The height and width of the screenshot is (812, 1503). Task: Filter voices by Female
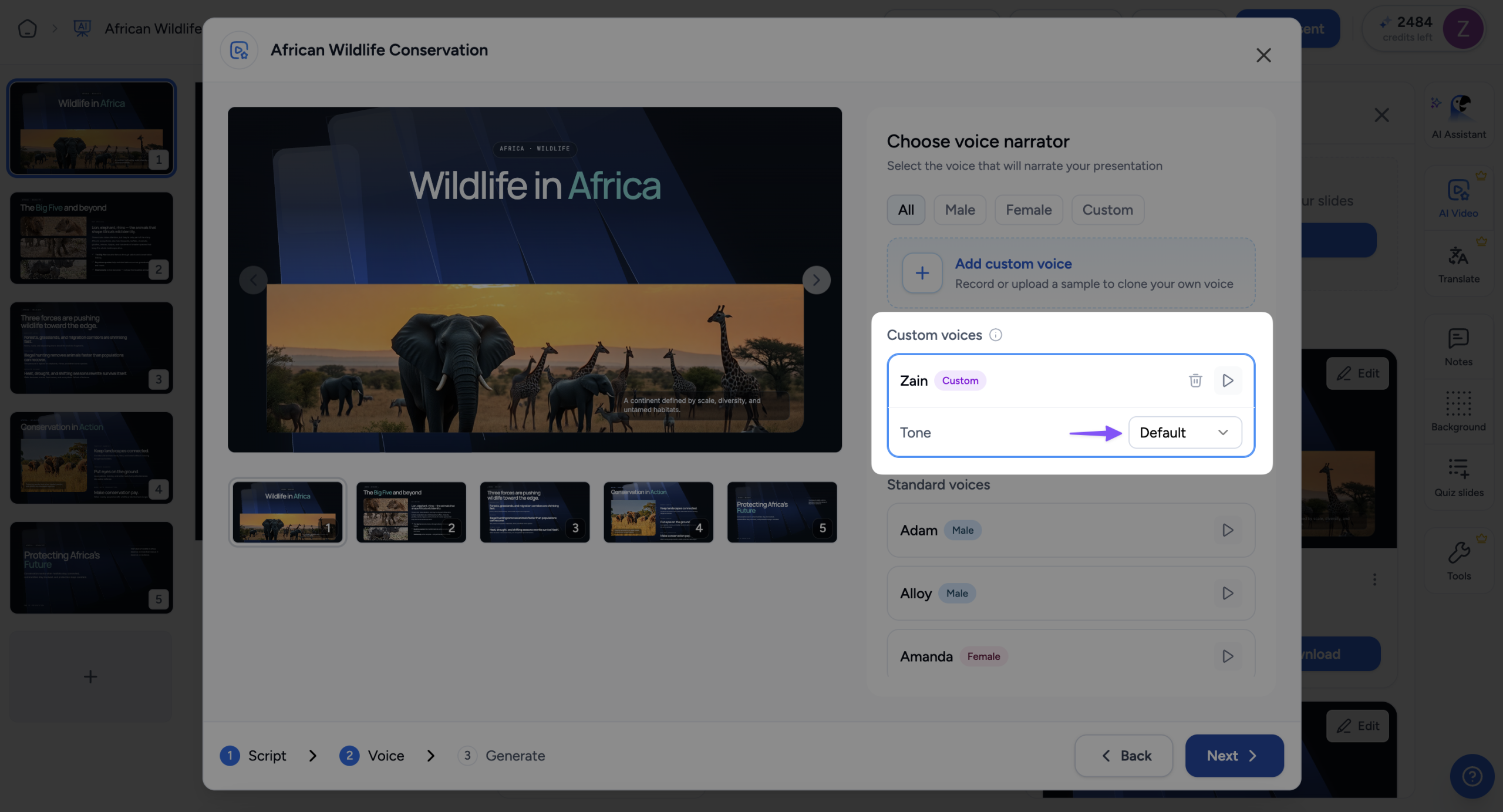[1029, 210]
